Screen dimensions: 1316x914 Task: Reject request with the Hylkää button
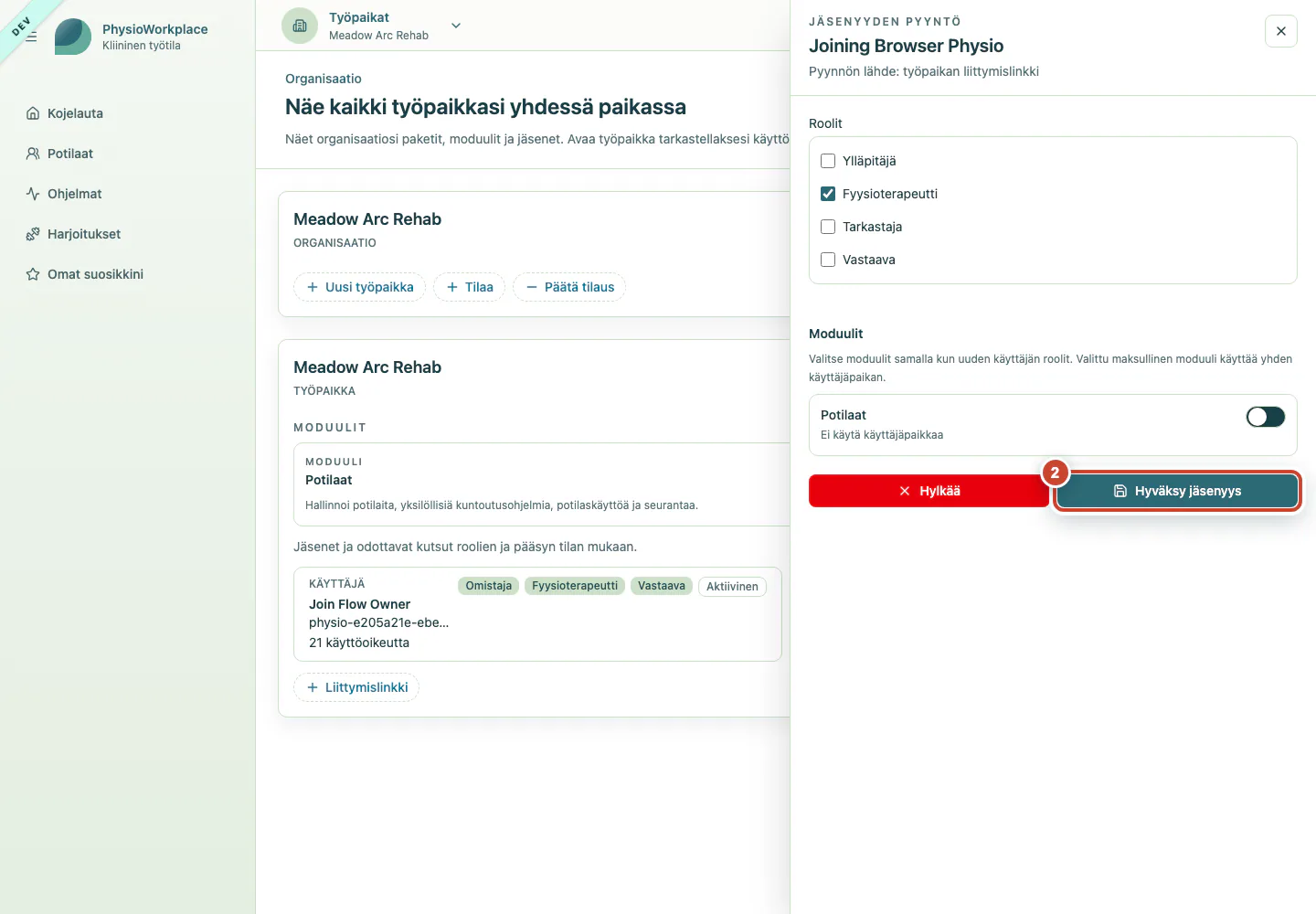click(x=929, y=491)
